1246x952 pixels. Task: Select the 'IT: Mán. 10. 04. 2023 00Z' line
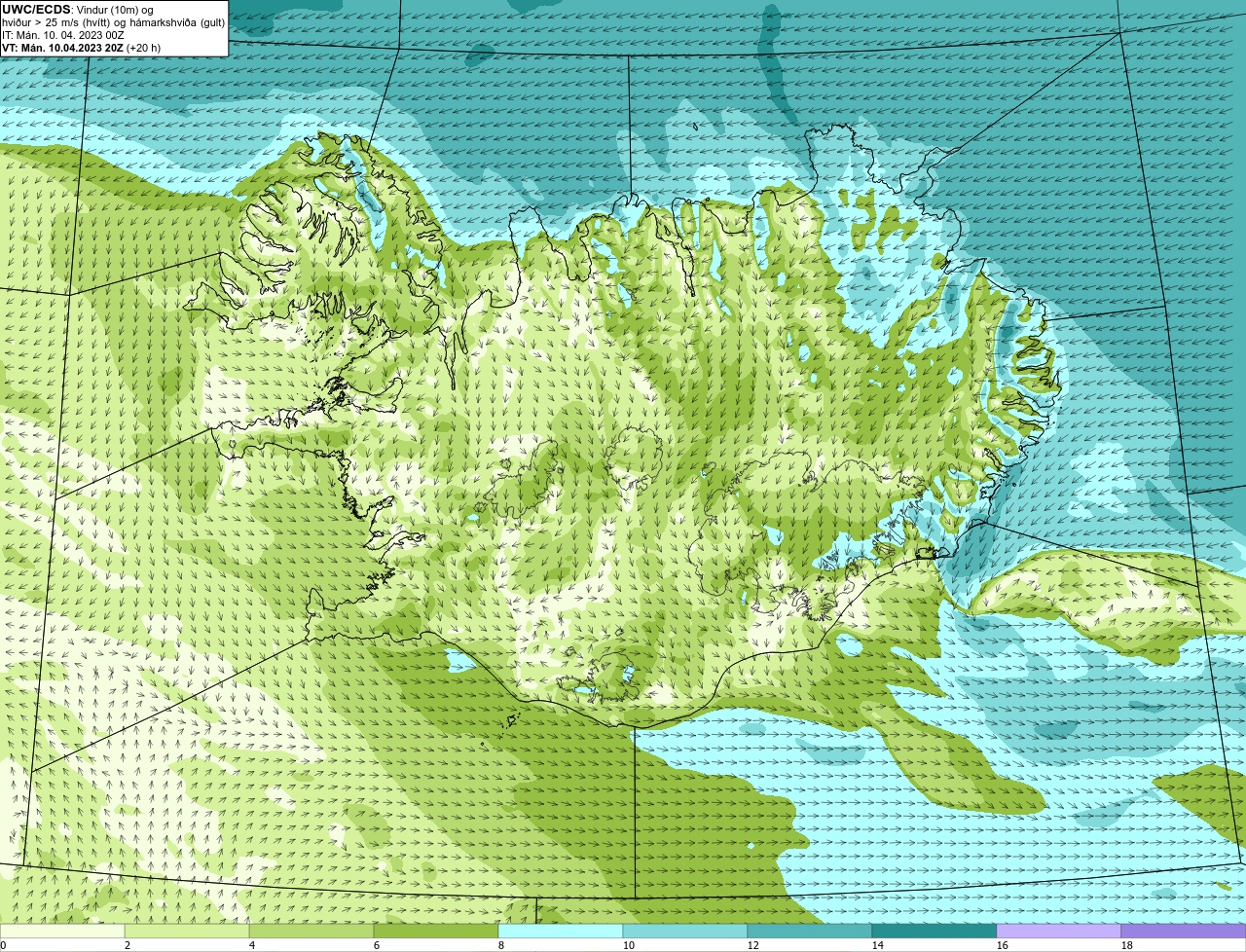[x=62, y=34]
